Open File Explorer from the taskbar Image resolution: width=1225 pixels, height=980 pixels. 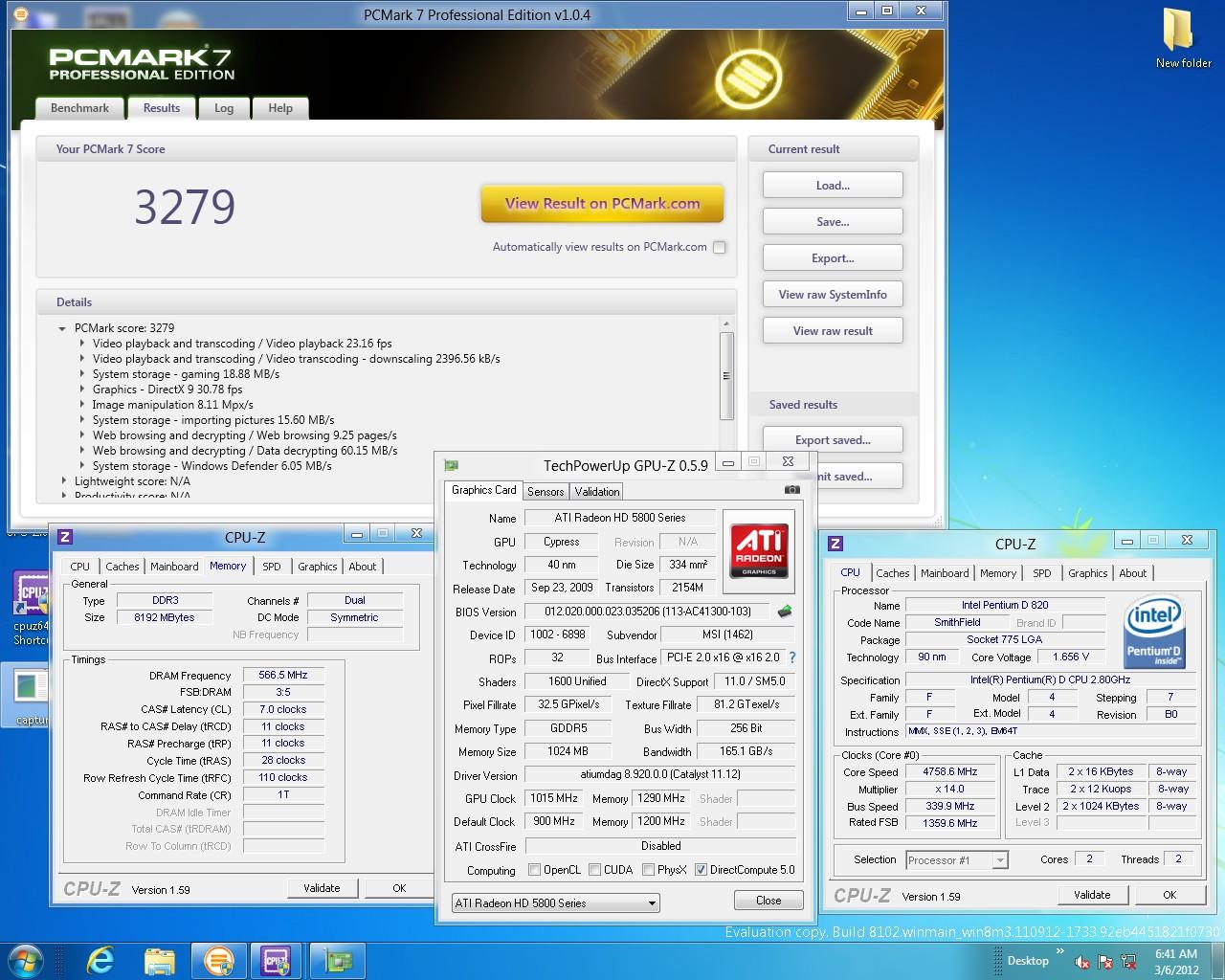click(159, 960)
